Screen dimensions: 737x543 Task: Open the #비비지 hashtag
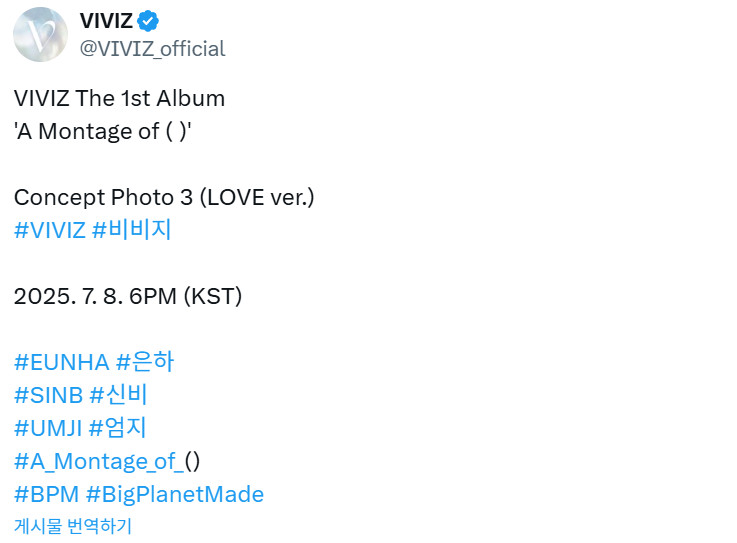132,230
